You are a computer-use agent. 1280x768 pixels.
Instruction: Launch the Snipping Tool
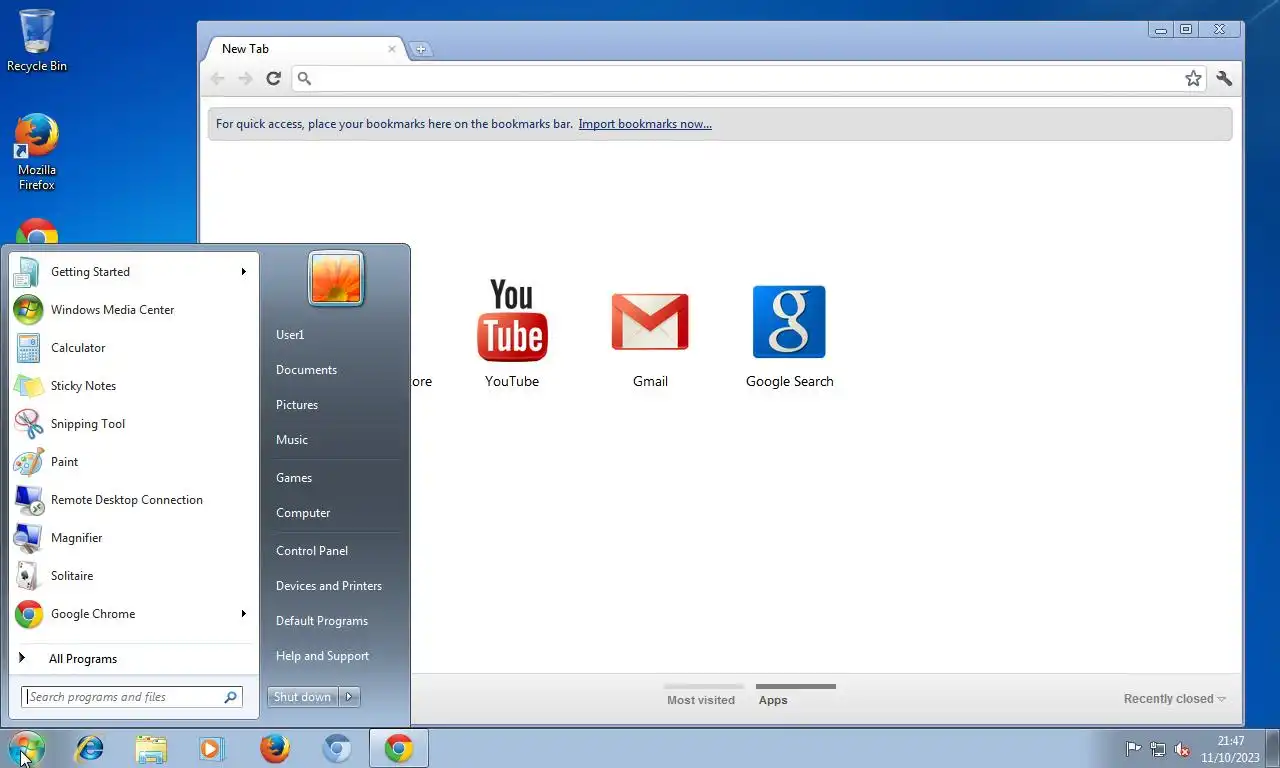pyautogui.click(x=133, y=424)
